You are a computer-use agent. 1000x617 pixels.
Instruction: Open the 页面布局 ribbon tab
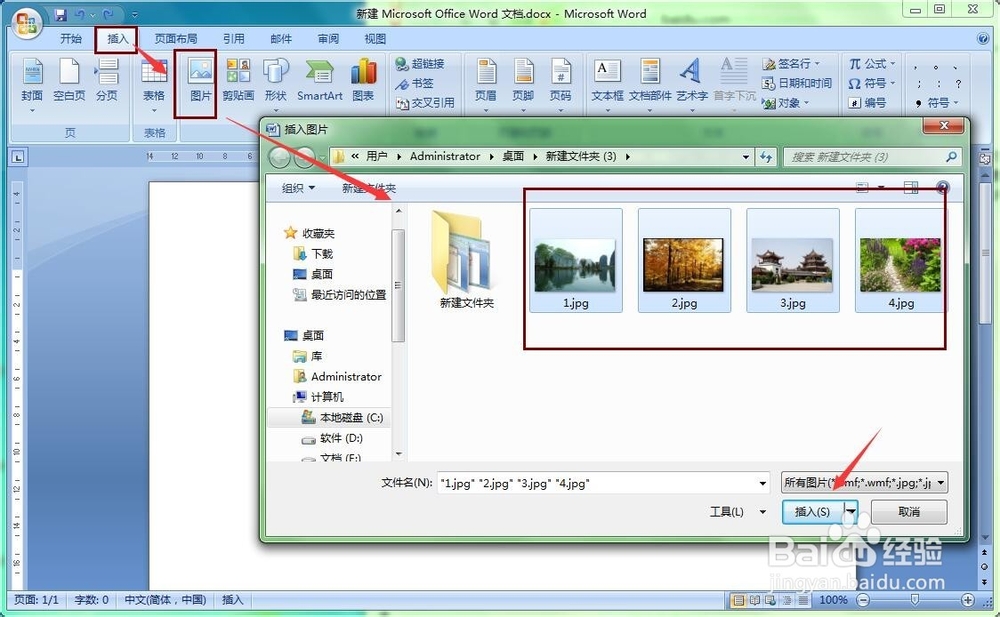click(177, 38)
